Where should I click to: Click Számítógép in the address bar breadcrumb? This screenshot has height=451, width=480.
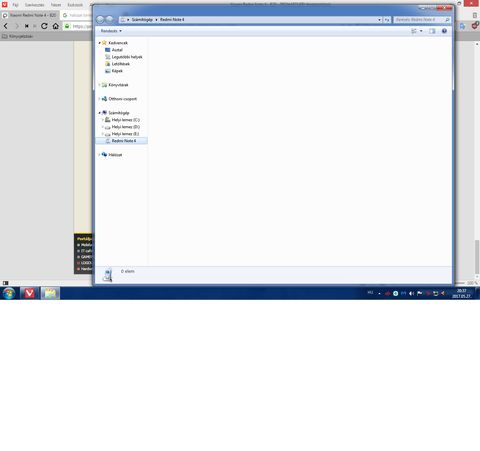142,20
